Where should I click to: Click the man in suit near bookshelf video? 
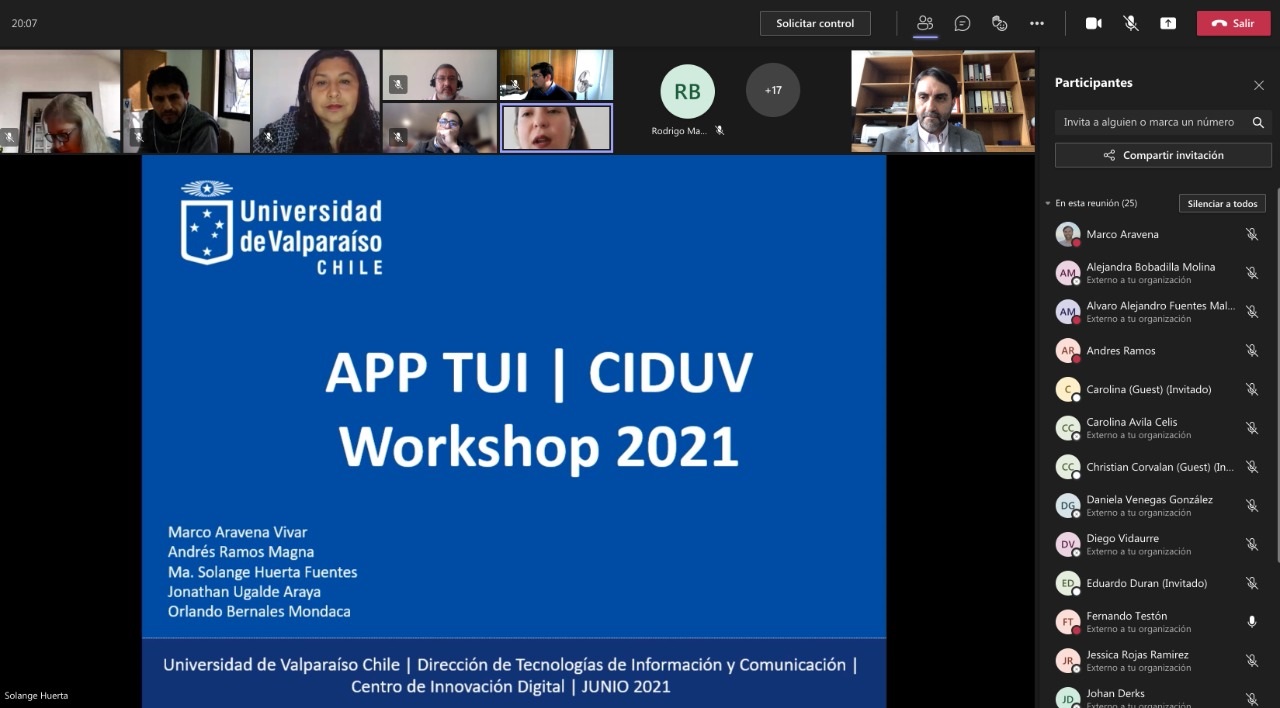click(x=943, y=101)
